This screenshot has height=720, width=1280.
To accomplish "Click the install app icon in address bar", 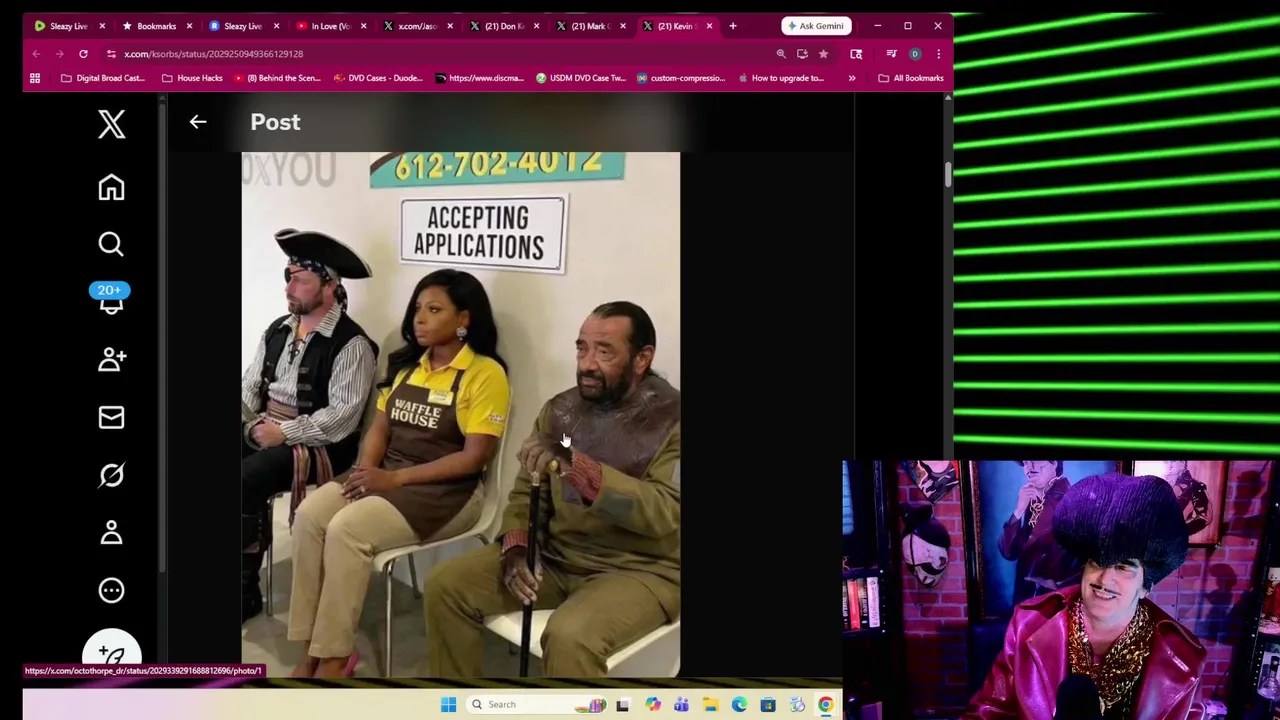I will coord(802,54).
